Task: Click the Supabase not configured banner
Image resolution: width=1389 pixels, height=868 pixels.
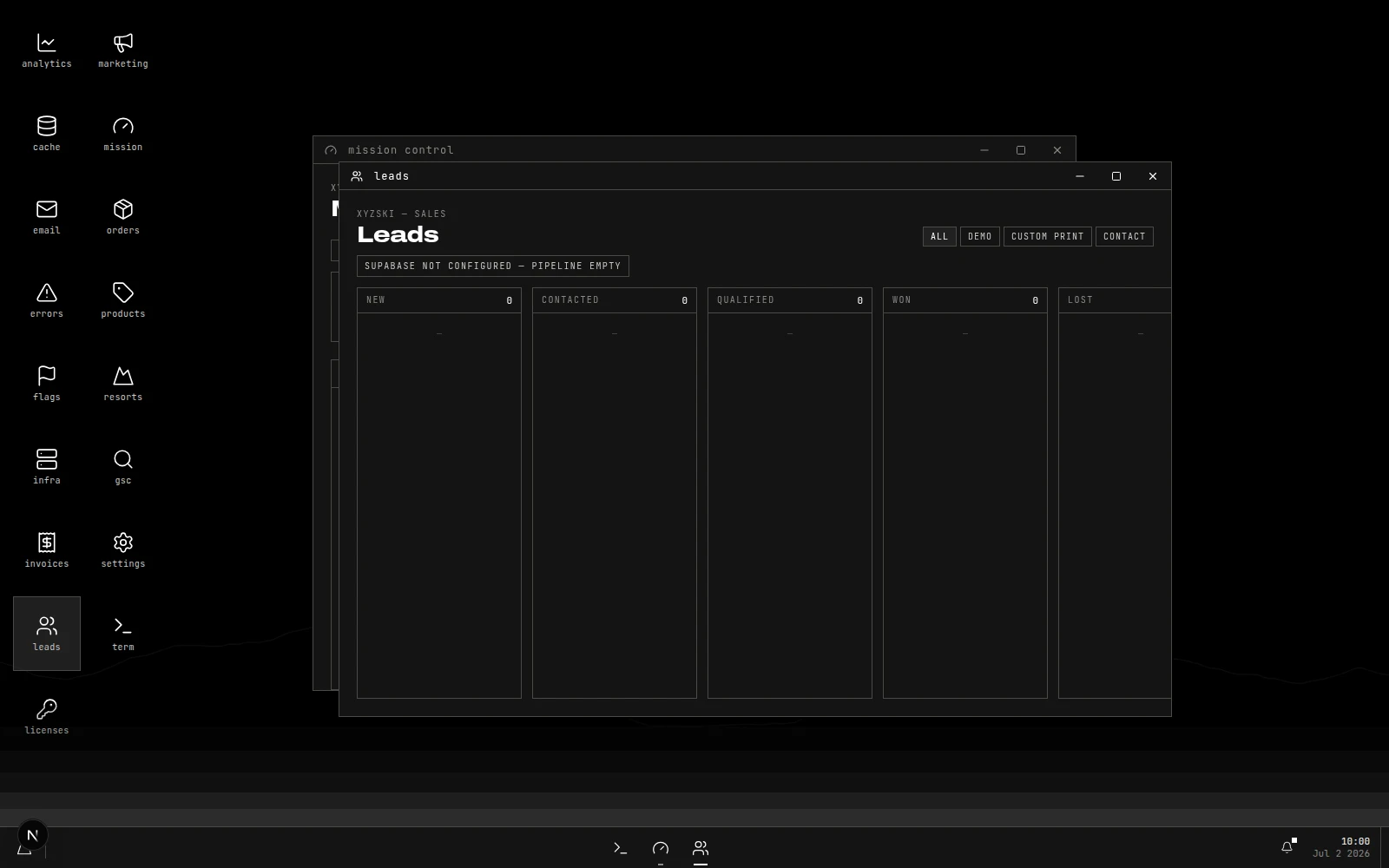Action: [x=493, y=266]
